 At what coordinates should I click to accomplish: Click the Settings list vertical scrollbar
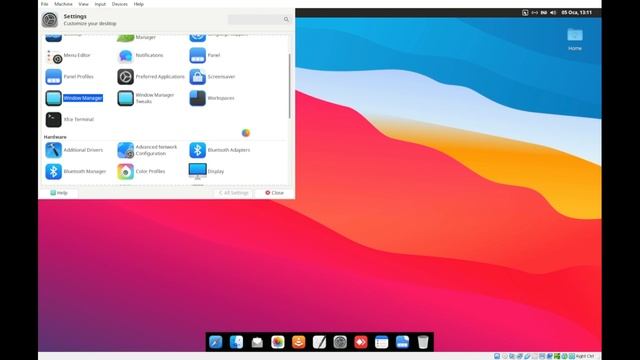290,86
